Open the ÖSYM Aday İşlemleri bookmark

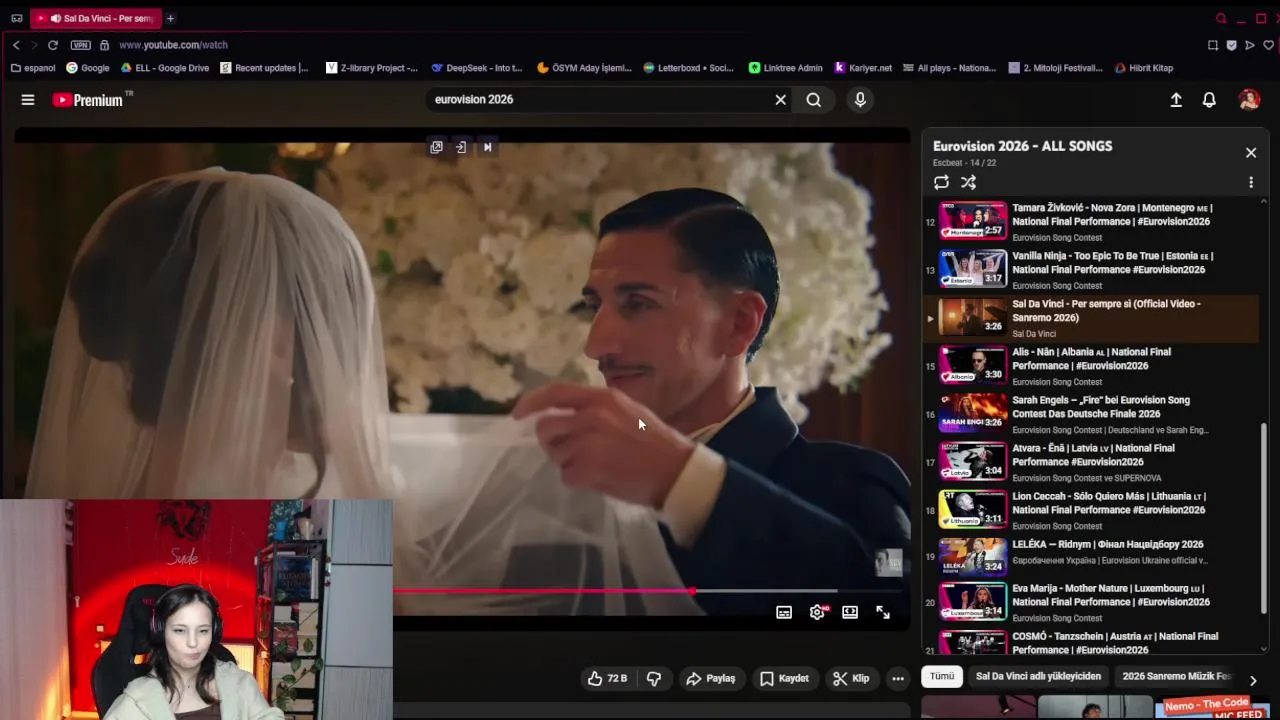[584, 68]
